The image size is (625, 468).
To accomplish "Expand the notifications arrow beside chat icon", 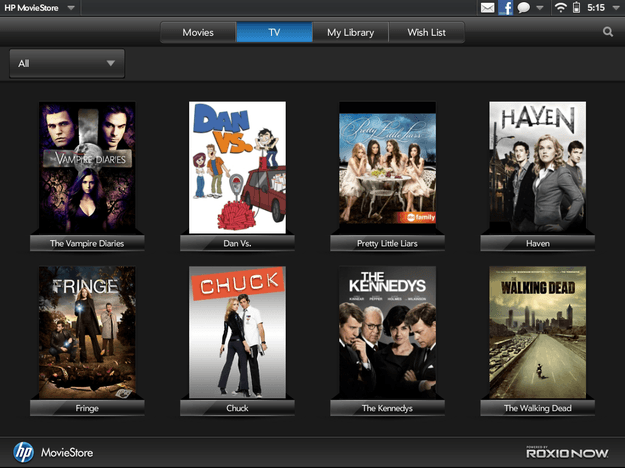I will (x=539, y=8).
